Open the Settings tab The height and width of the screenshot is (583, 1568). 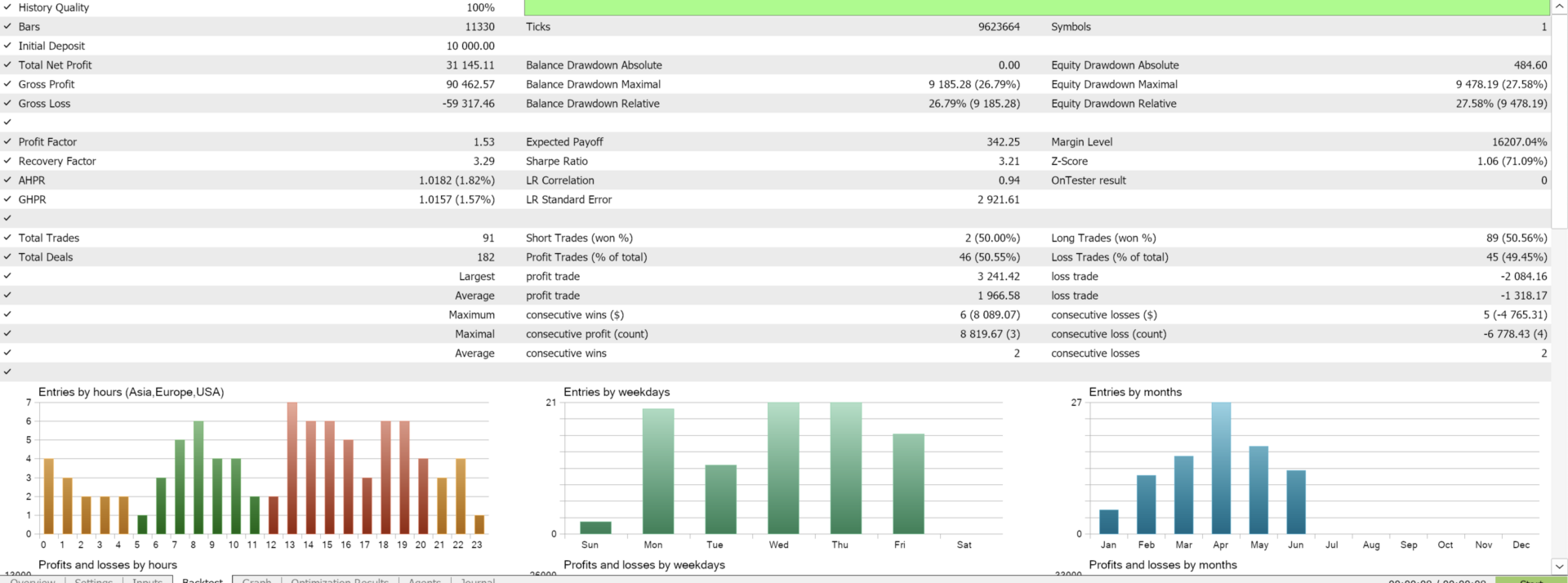tap(94, 580)
